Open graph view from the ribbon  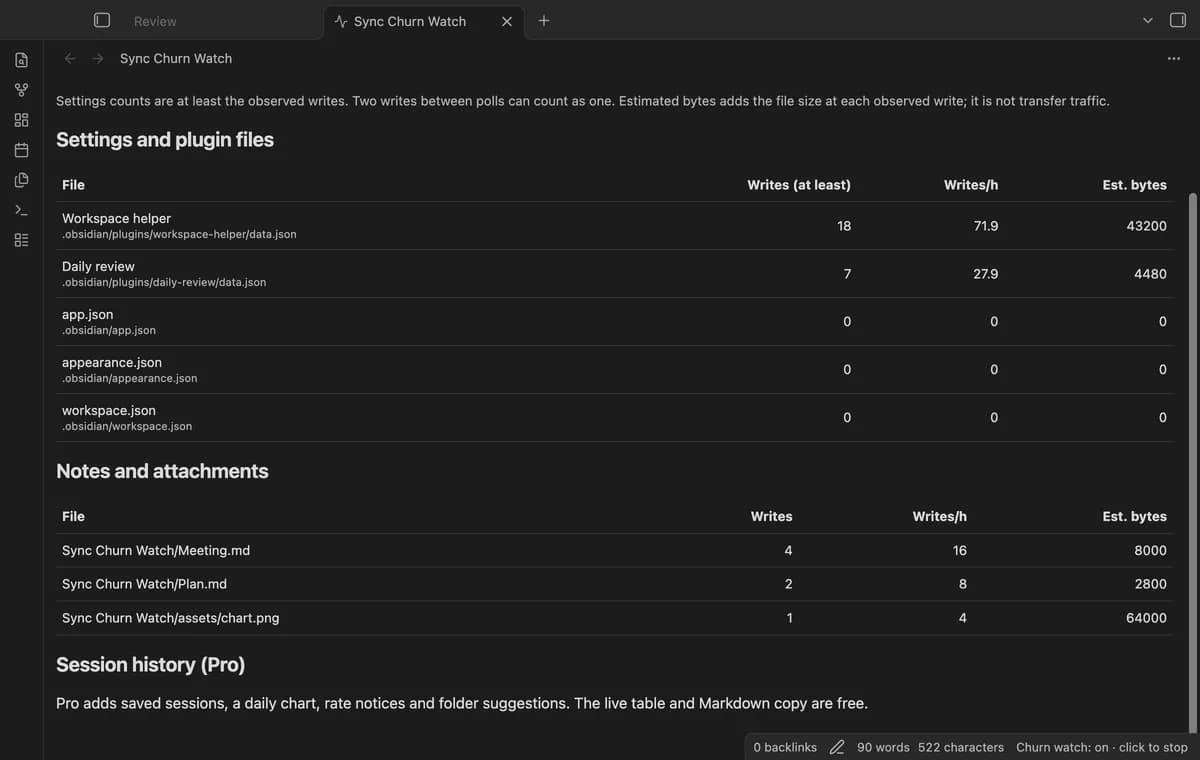click(21, 90)
